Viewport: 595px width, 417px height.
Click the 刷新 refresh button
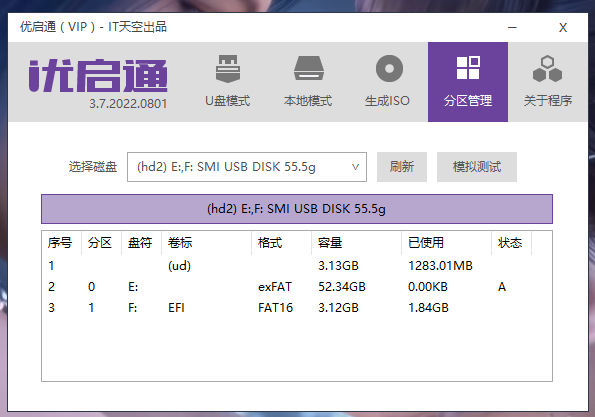tap(401, 167)
